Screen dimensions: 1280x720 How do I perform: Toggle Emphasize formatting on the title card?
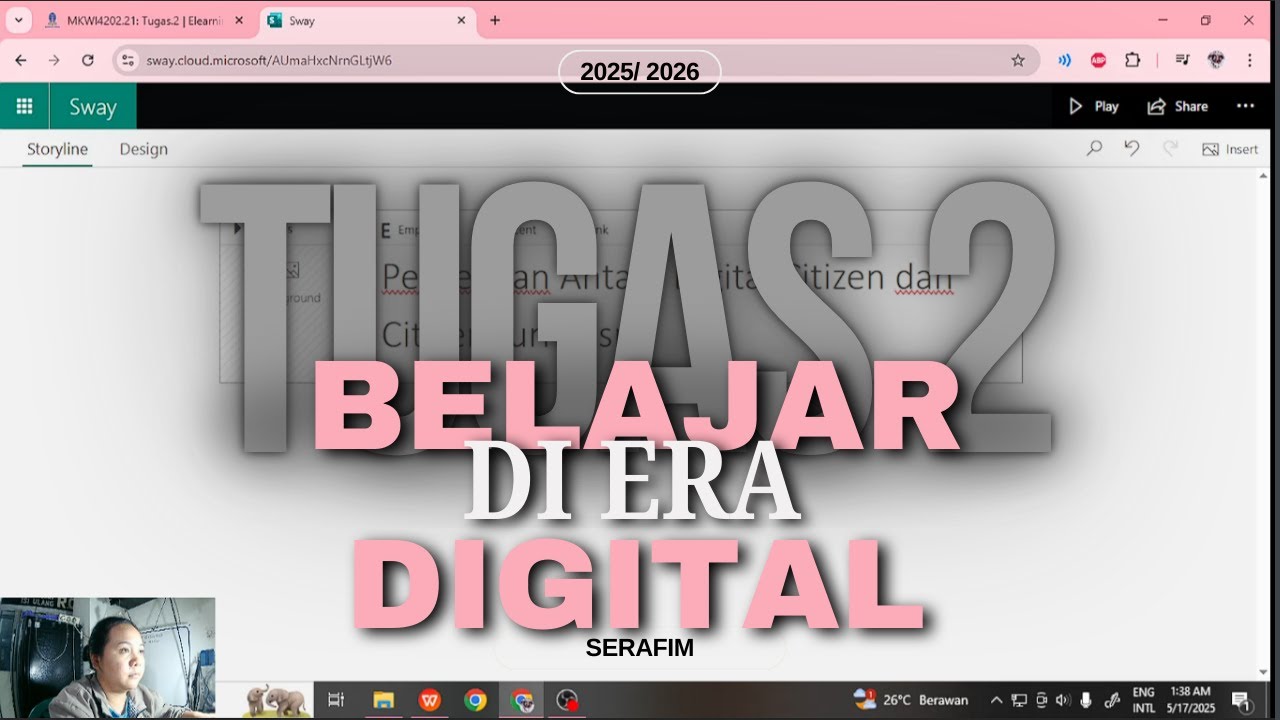point(408,230)
